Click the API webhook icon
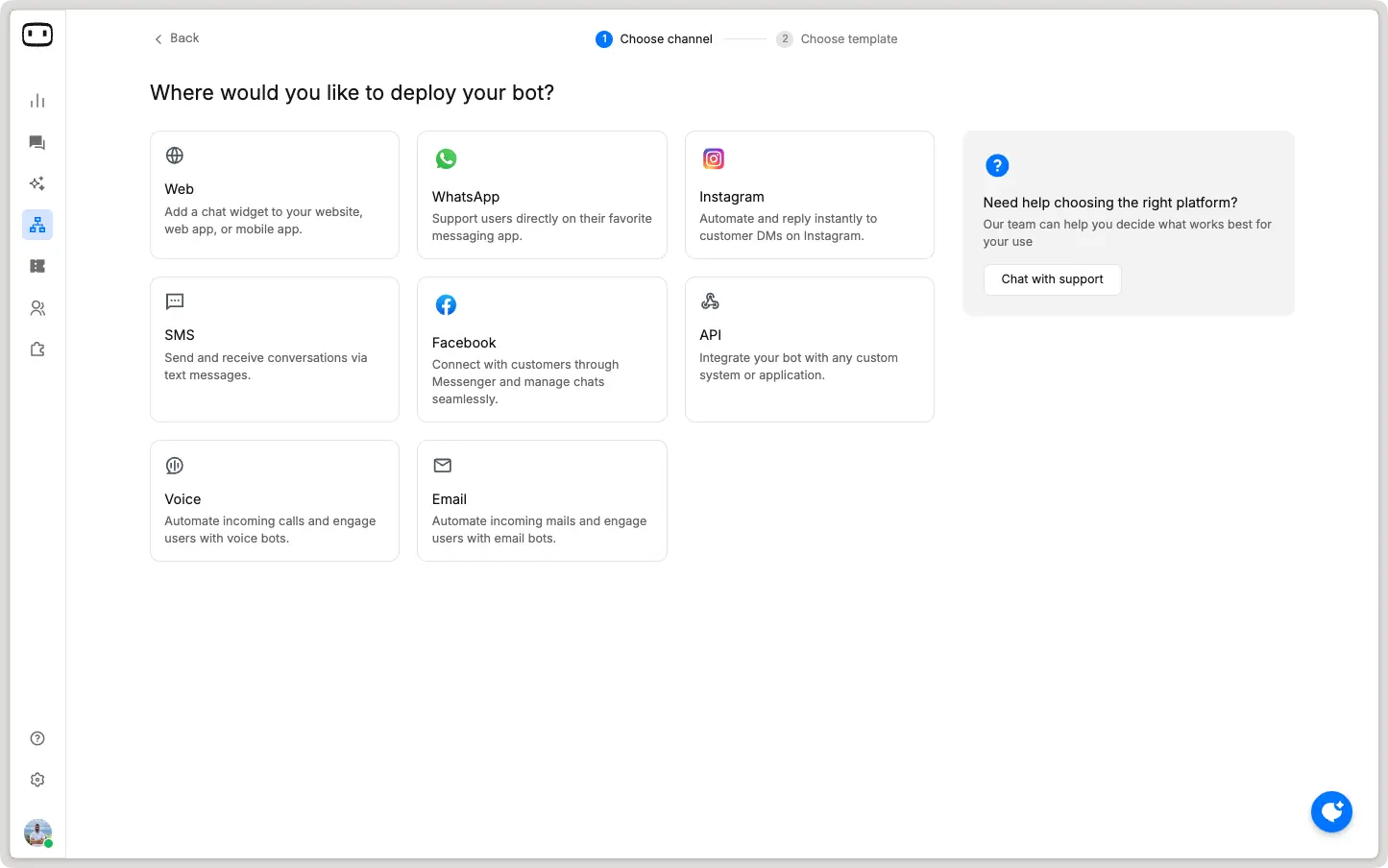This screenshot has width=1388, height=868. pyautogui.click(x=710, y=301)
